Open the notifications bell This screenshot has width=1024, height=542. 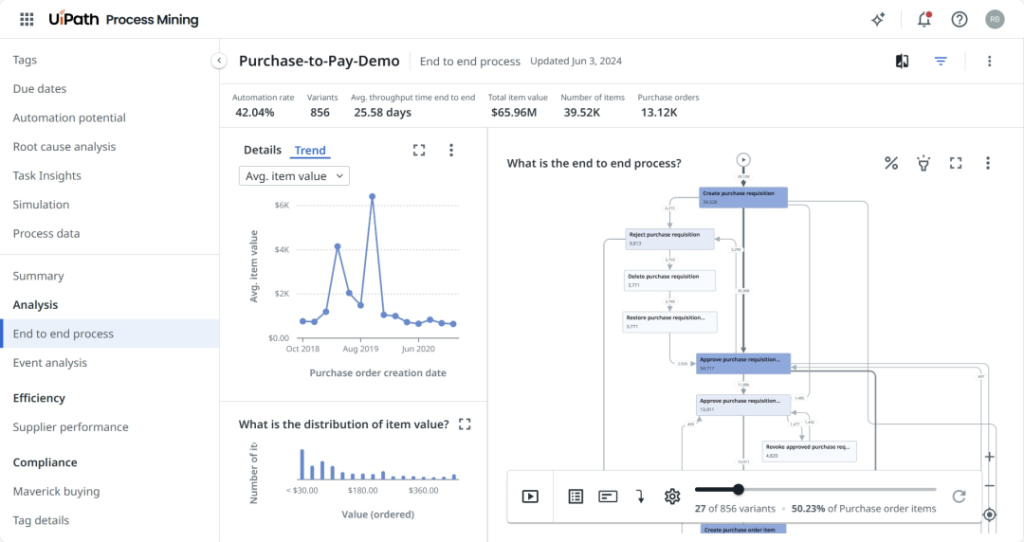click(923, 19)
